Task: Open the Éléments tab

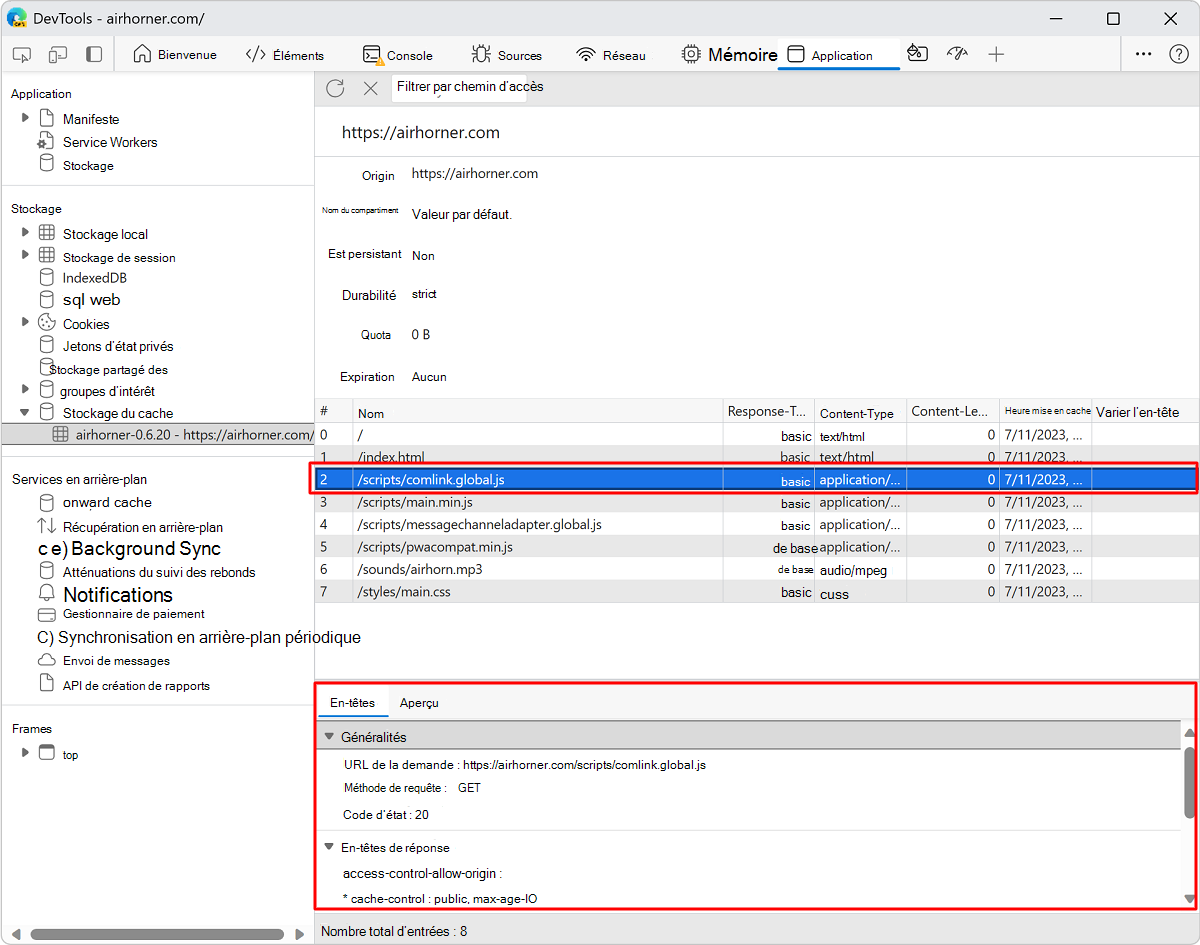Action: (285, 55)
